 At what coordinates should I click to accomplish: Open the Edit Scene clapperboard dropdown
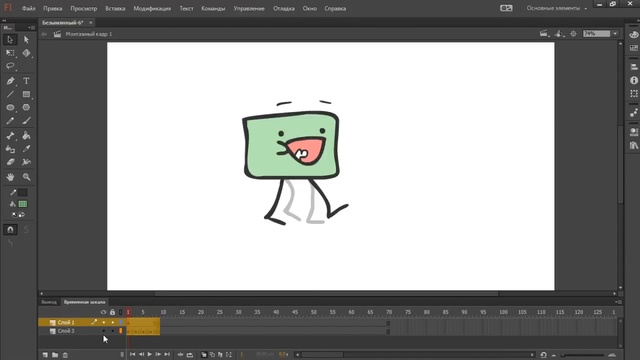click(544, 34)
